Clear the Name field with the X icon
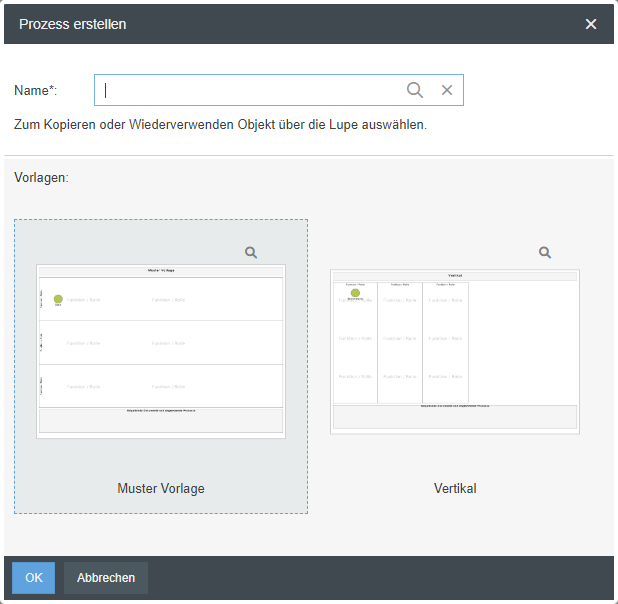This screenshot has width=618, height=604. point(447,90)
